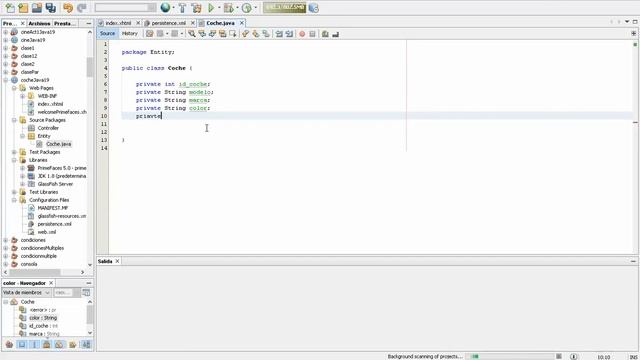Click the New Project toolbar icon
Screen dimensions: 640x360
[x=23, y=8]
